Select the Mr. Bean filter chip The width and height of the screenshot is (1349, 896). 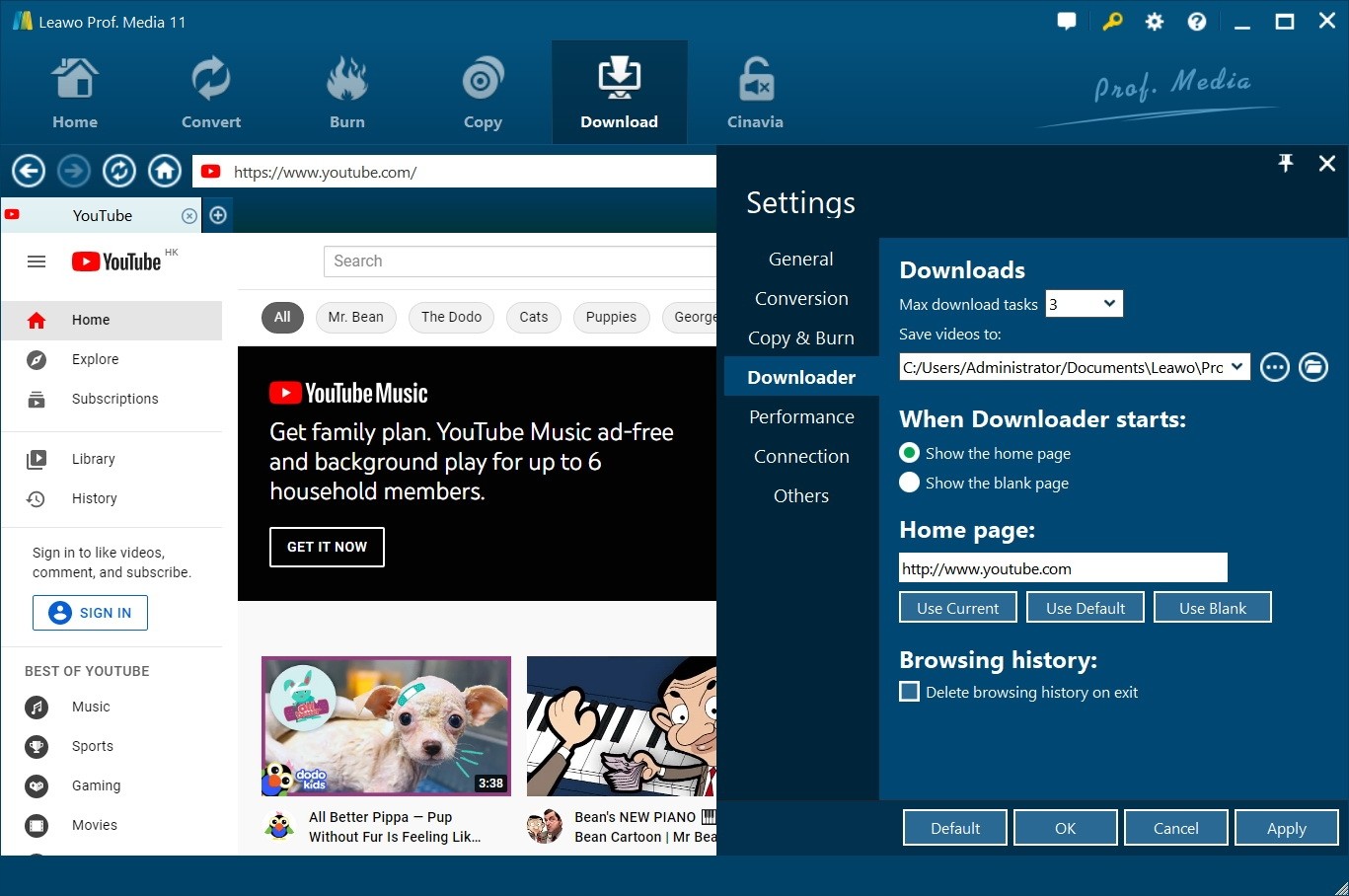(356, 317)
